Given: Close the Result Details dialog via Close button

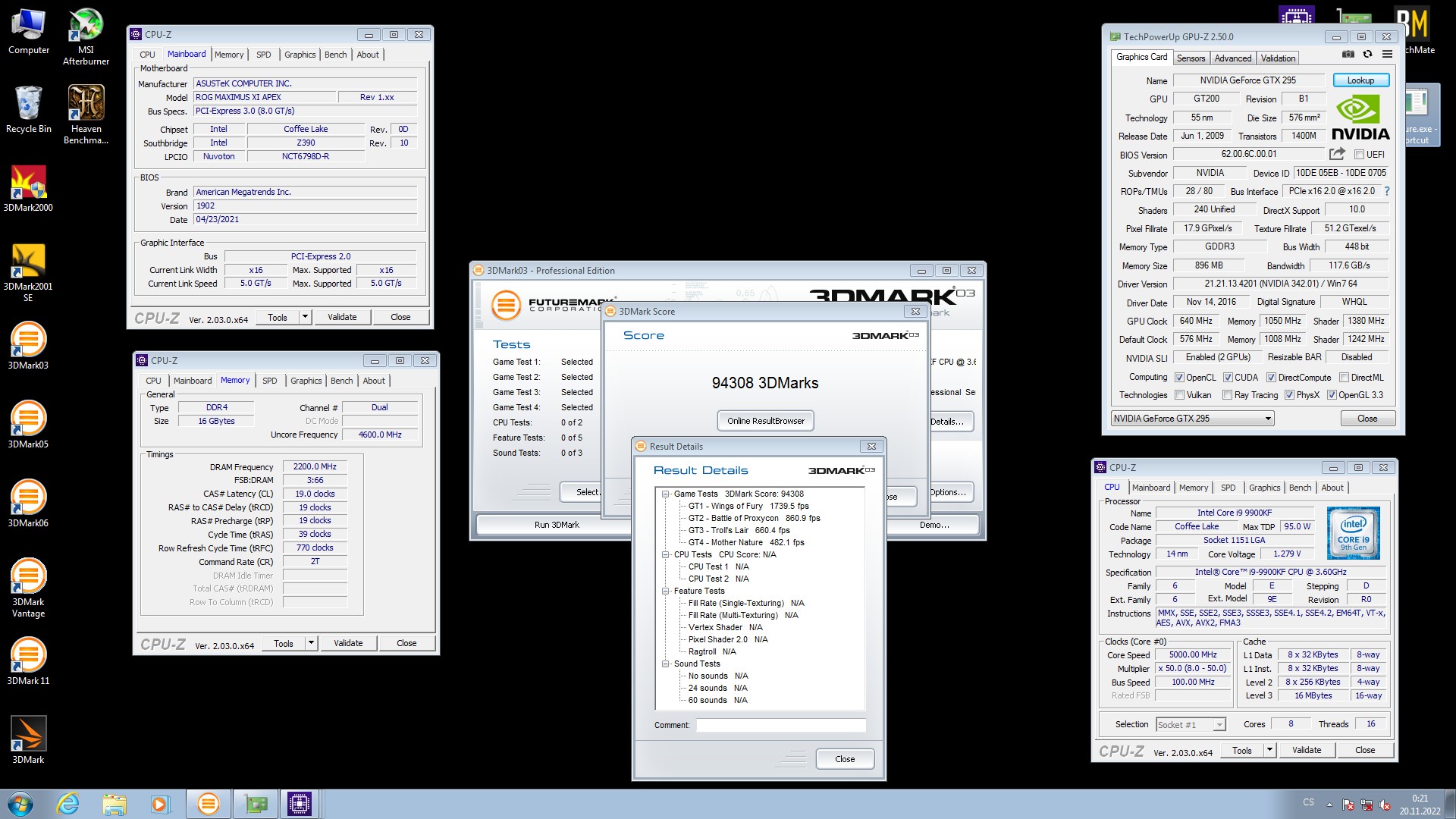Looking at the screenshot, I should 845,759.
